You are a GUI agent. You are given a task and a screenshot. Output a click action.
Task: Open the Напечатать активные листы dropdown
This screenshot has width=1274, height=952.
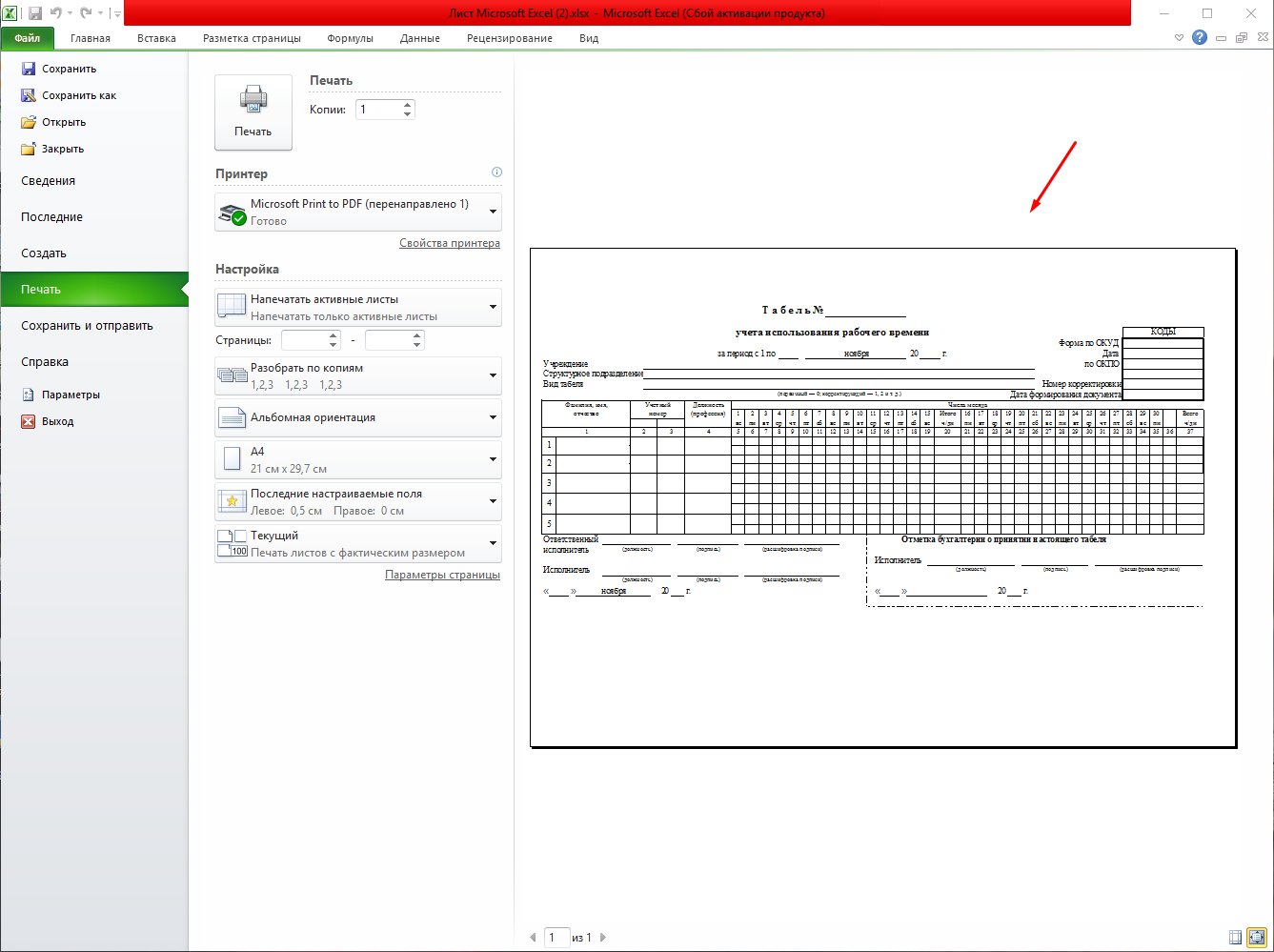pyautogui.click(x=358, y=308)
